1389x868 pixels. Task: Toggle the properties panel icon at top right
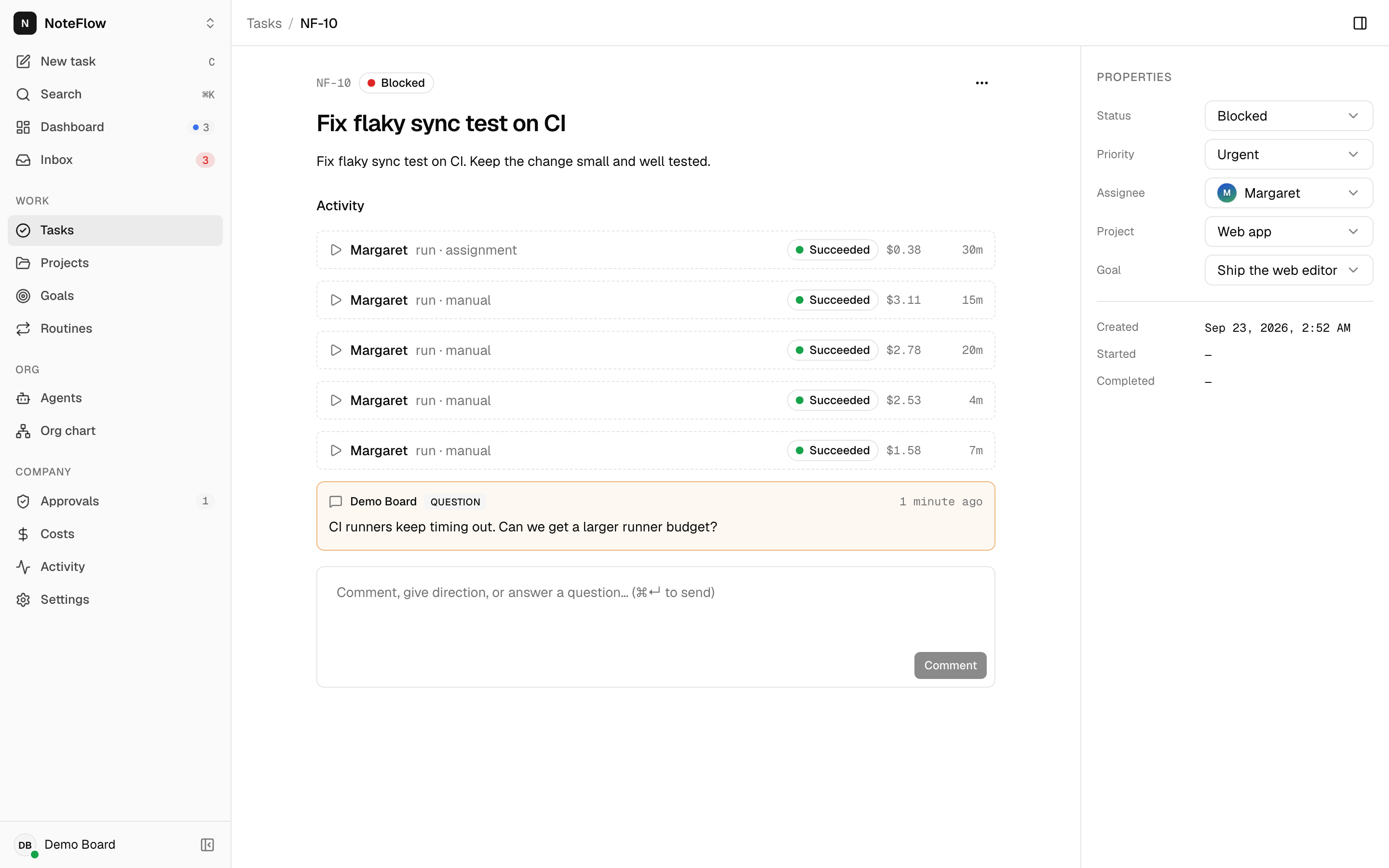click(x=1360, y=23)
